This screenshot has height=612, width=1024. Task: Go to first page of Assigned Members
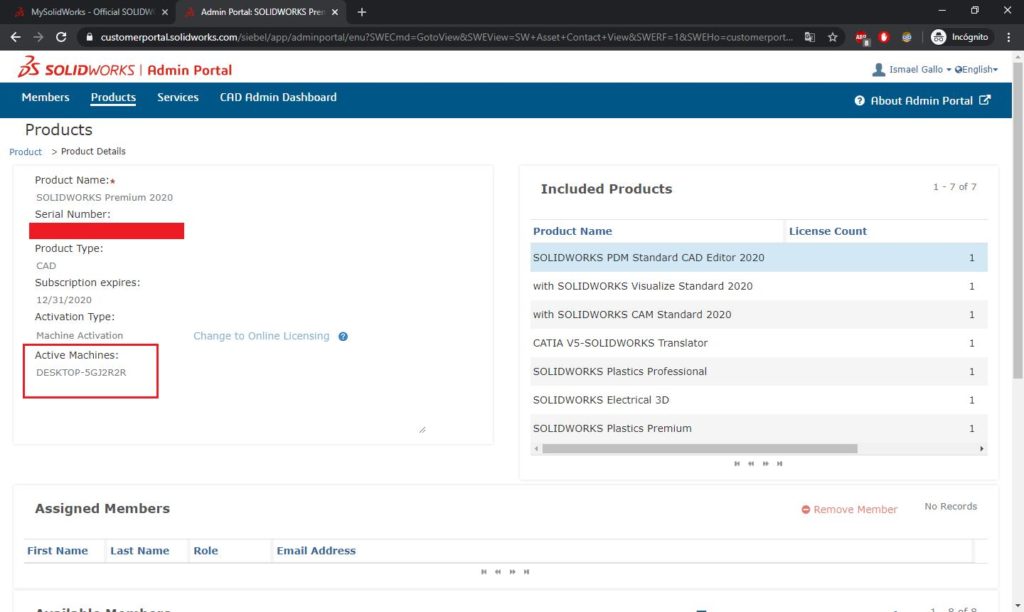click(x=484, y=572)
